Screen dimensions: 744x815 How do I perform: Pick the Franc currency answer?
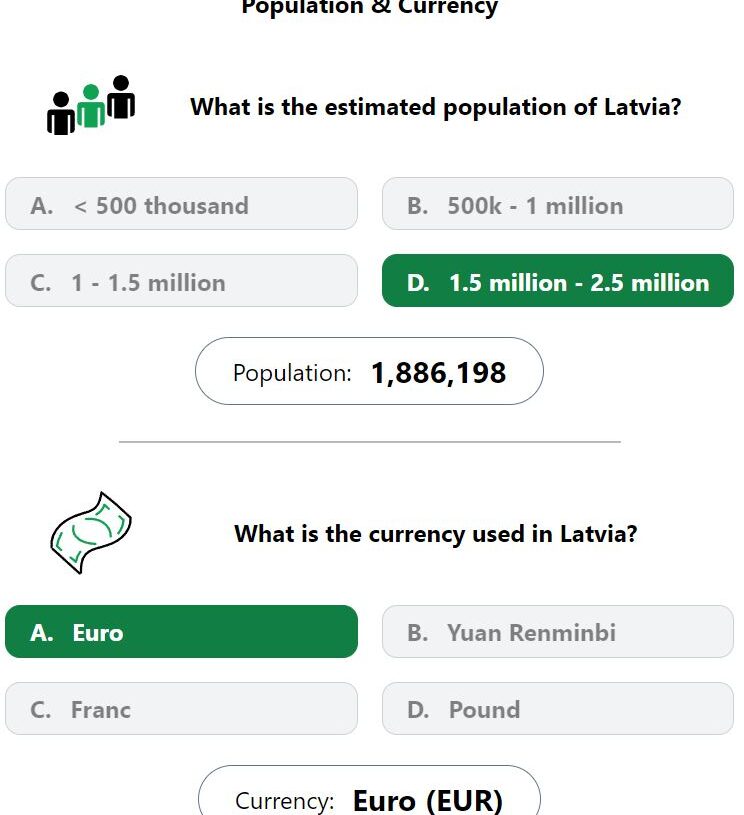[x=181, y=708]
